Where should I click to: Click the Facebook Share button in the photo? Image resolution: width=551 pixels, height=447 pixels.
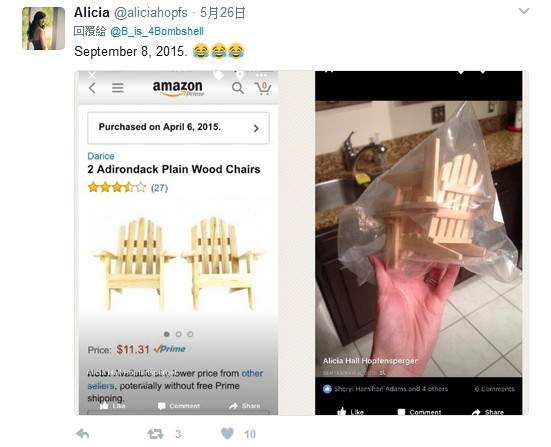click(488, 412)
